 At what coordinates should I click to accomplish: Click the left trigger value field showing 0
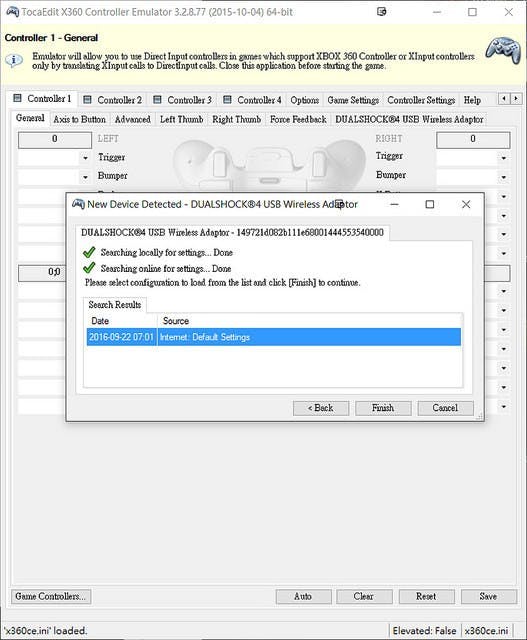pos(55,140)
